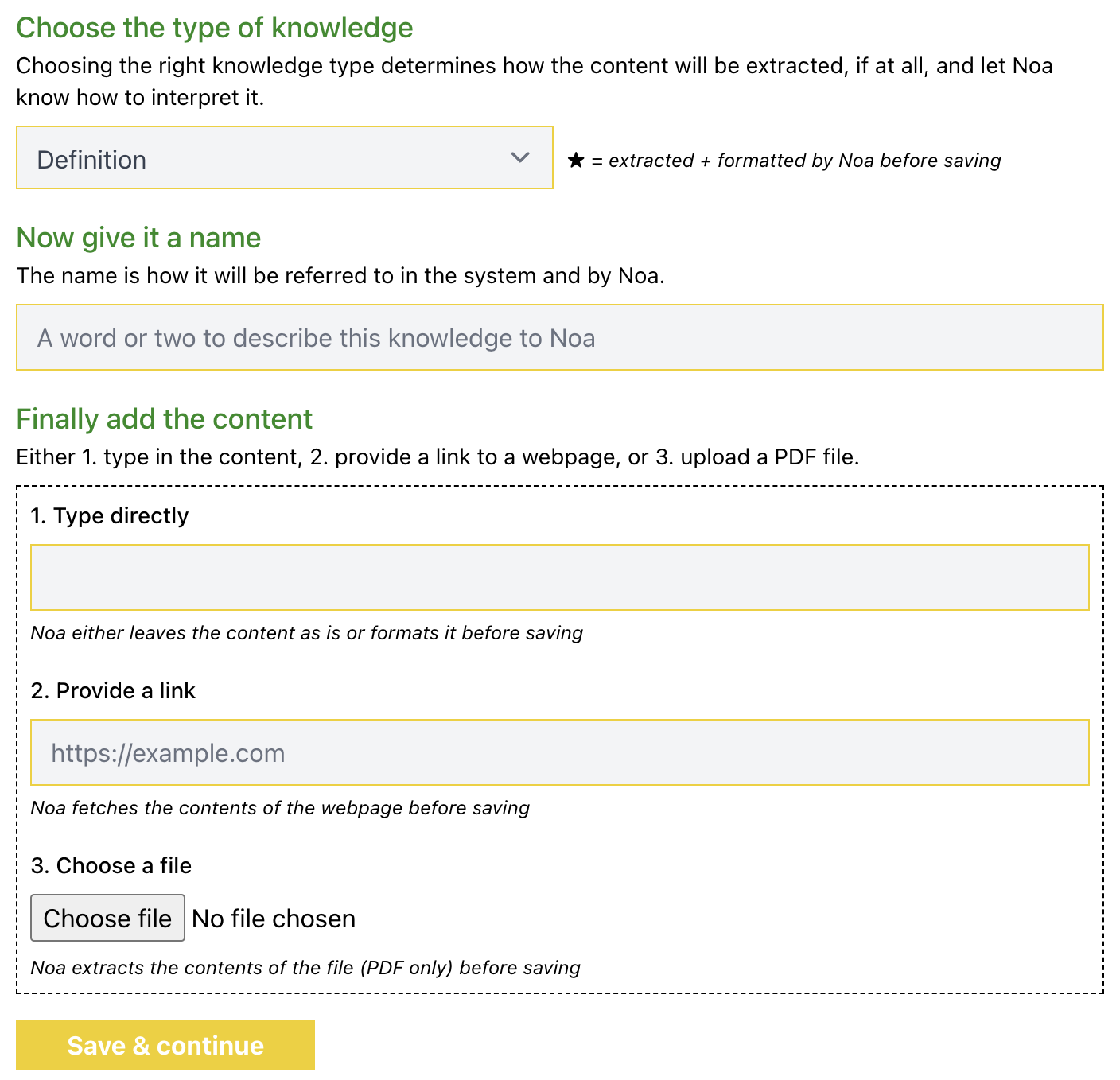Viewport: 1120px width, 1080px height.
Task: Focus the https://example.com link field
Action: [559, 752]
